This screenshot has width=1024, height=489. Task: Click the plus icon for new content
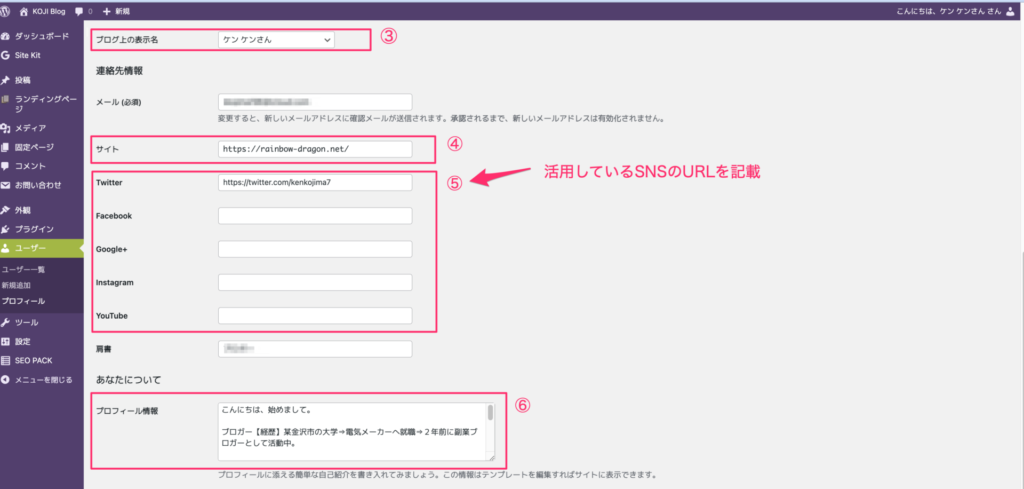tap(107, 11)
